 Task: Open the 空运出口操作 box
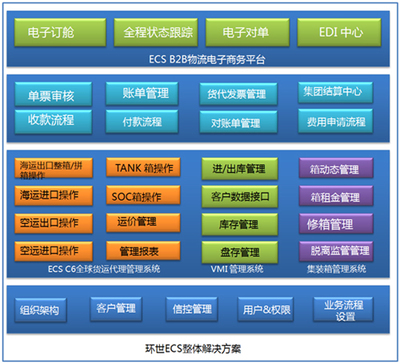pos(54,223)
